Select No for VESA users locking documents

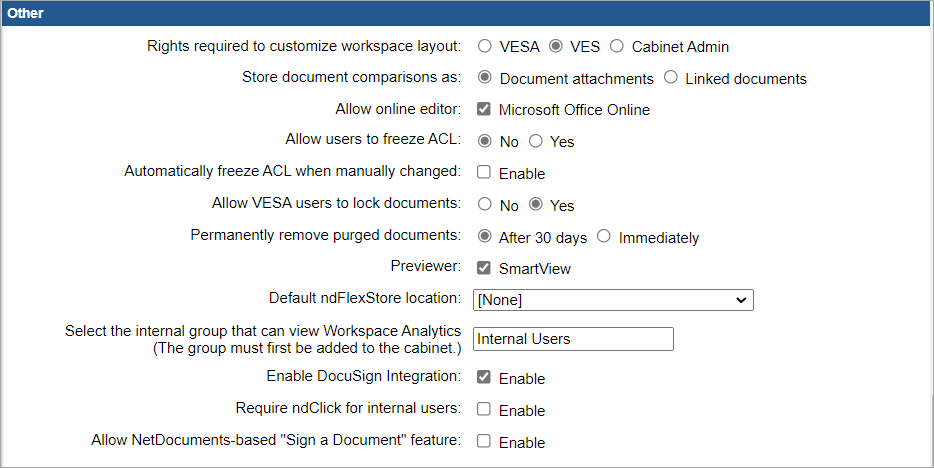pyautogui.click(x=485, y=206)
